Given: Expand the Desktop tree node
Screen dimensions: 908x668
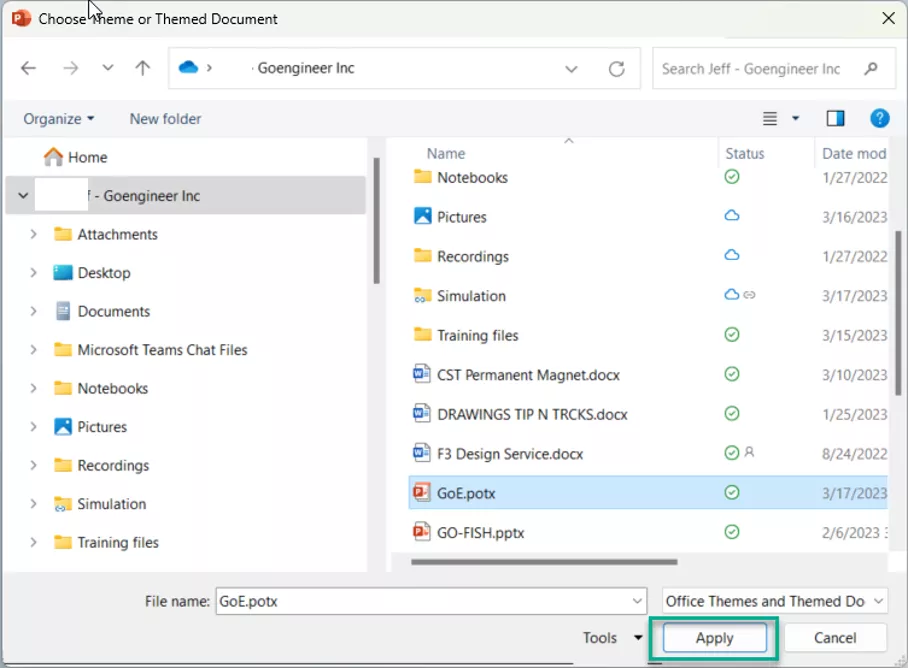Looking at the screenshot, I should pos(34,273).
